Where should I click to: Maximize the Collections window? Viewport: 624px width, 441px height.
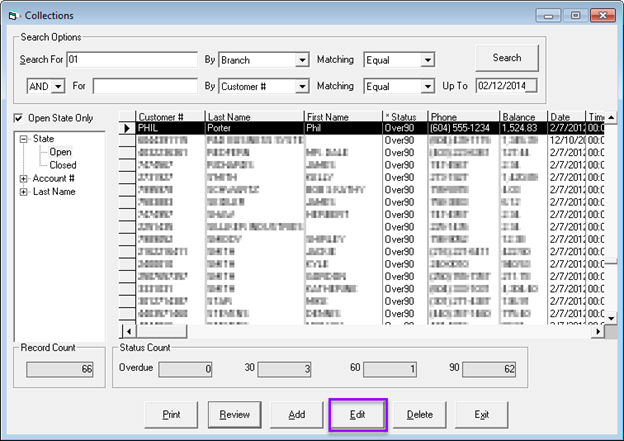point(575,16)
